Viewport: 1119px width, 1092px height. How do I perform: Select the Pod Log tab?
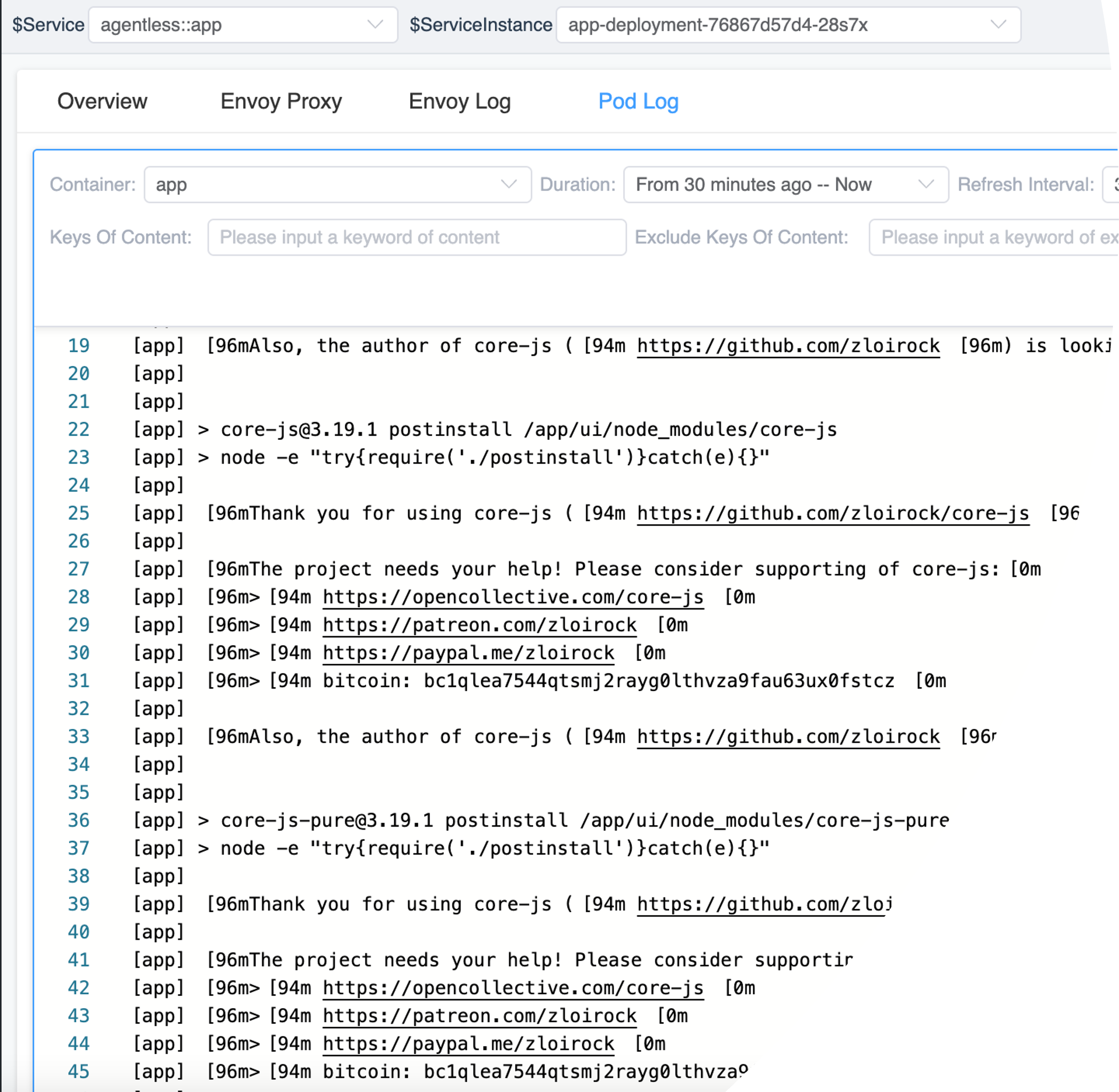[x=638, y=102]
